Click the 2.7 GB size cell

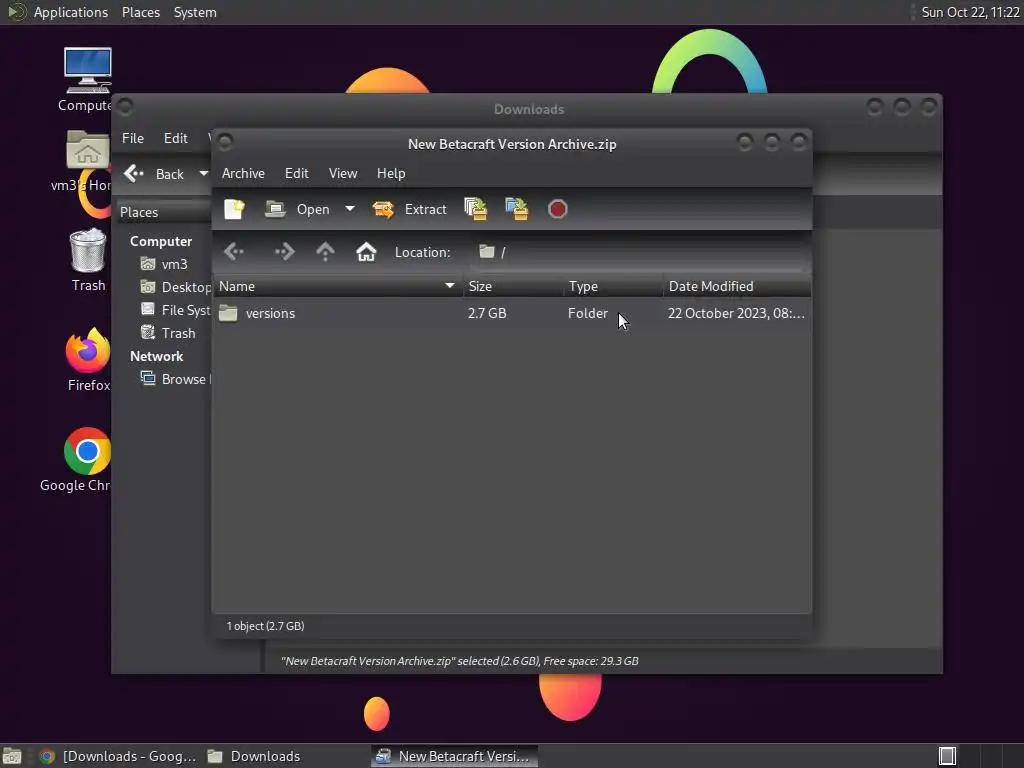[x=487, y=313]
